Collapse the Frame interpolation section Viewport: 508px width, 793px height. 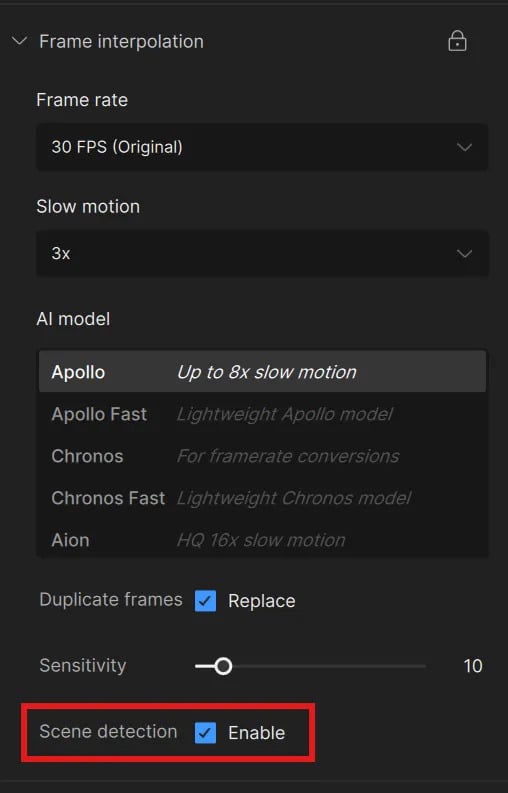pos(19,41)
